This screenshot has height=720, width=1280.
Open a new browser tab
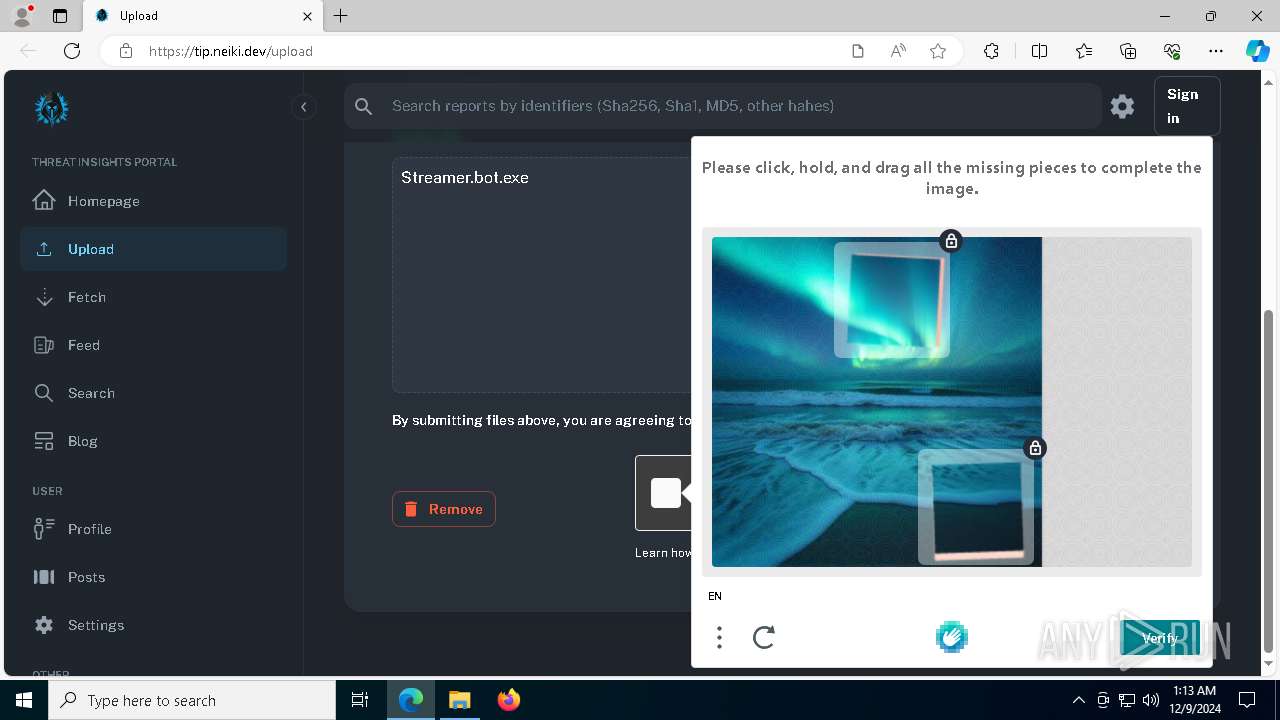(341, 16)
